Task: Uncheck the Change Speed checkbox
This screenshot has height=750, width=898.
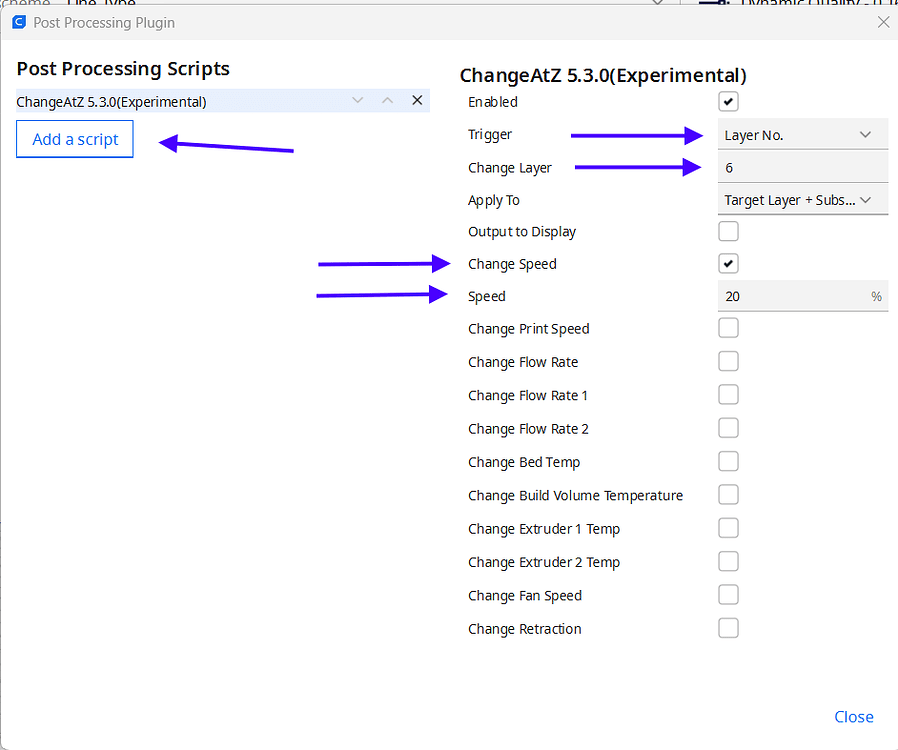Action: pos(729,264)
